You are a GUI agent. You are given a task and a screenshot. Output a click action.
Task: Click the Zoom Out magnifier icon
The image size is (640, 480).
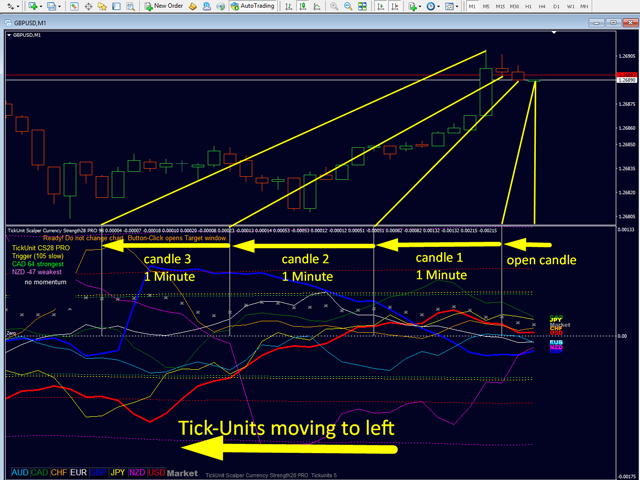(x=348, y=6)
